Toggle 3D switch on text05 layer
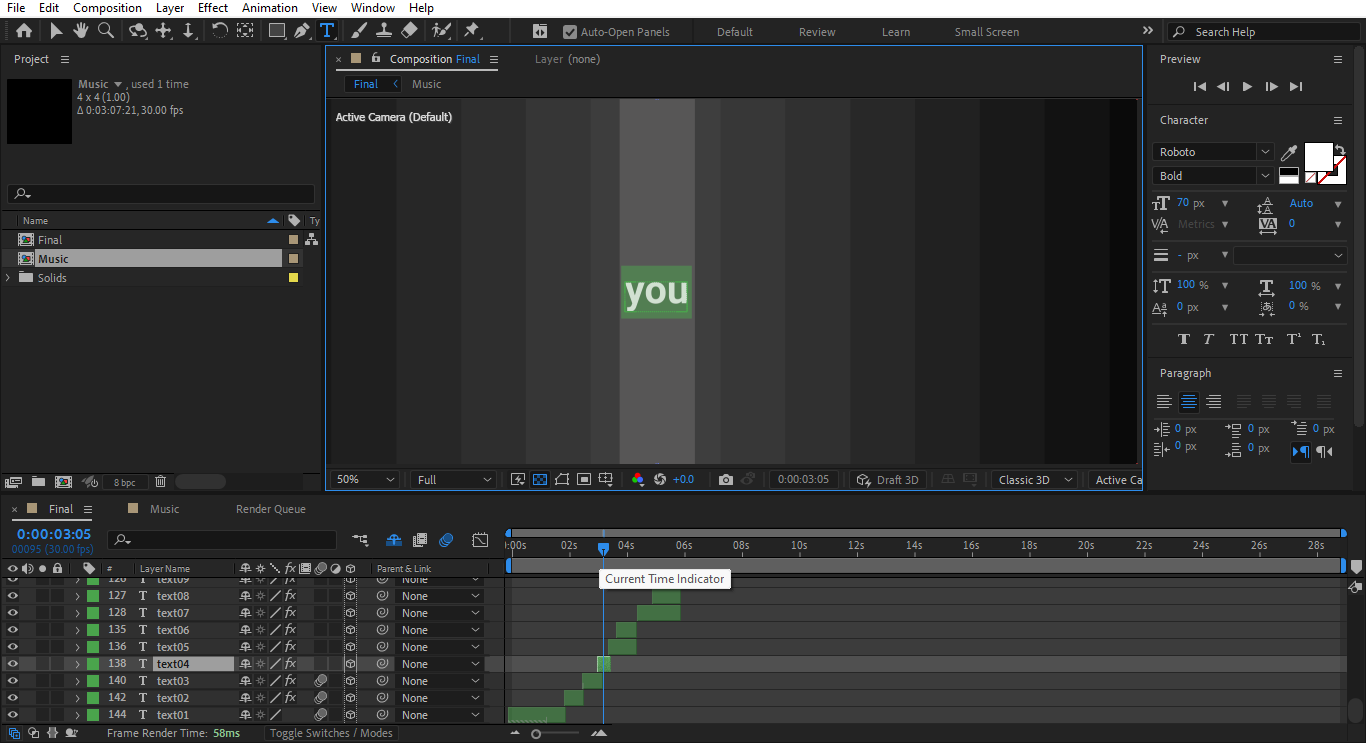 click(x=350, y=647)
